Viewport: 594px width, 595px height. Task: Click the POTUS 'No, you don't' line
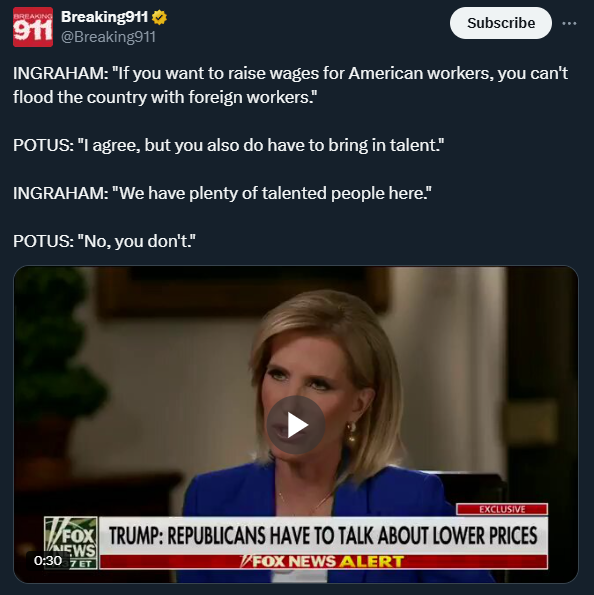click(x=104, y=241)
